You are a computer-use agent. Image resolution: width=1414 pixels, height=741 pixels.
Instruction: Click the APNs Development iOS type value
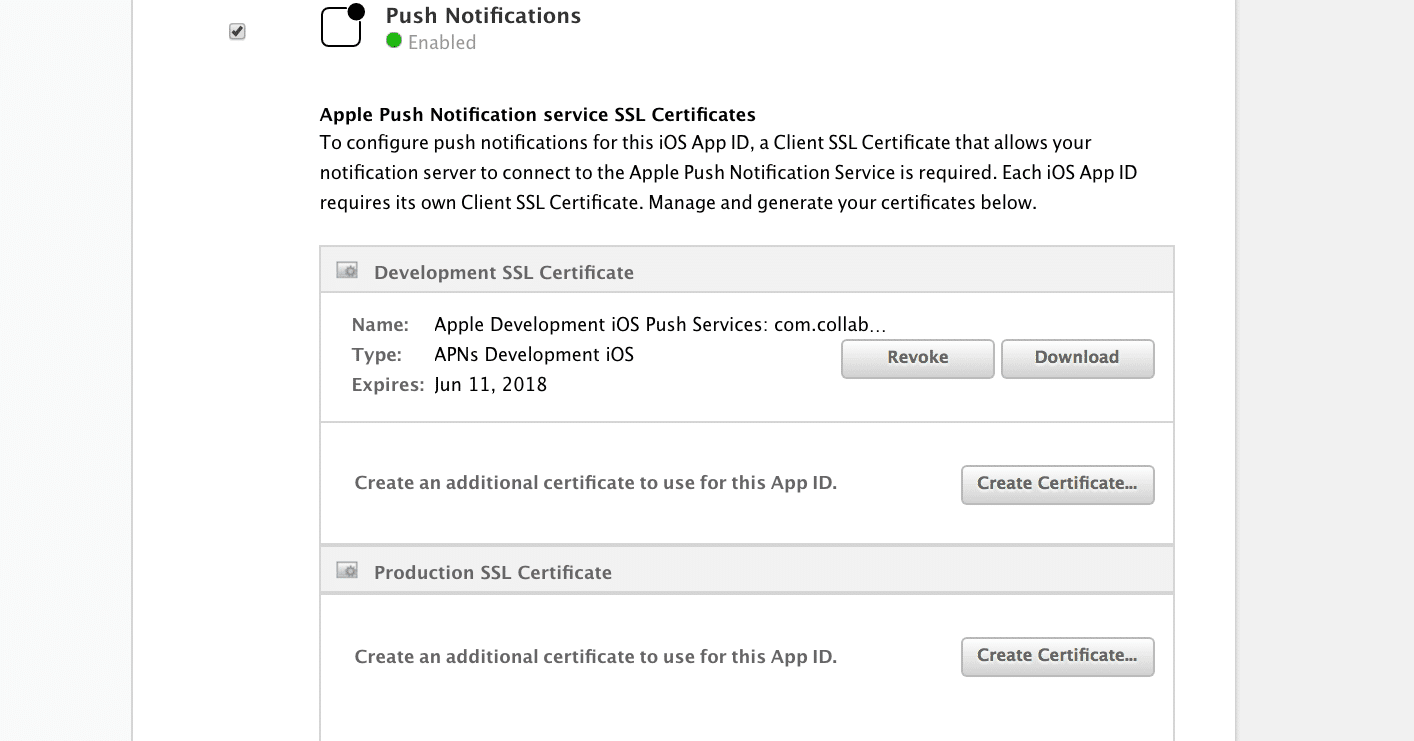point(534,355)
